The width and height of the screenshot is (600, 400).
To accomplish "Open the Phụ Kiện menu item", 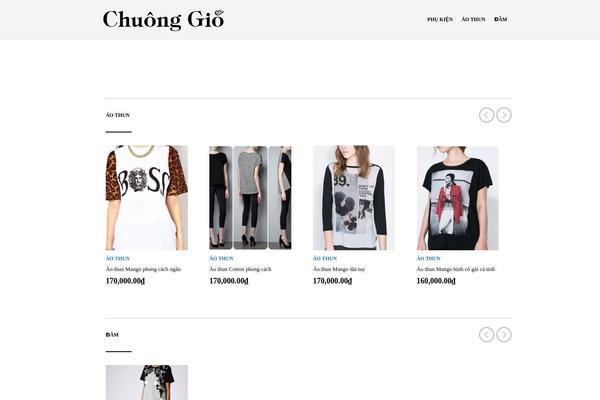I will [440, 19].
